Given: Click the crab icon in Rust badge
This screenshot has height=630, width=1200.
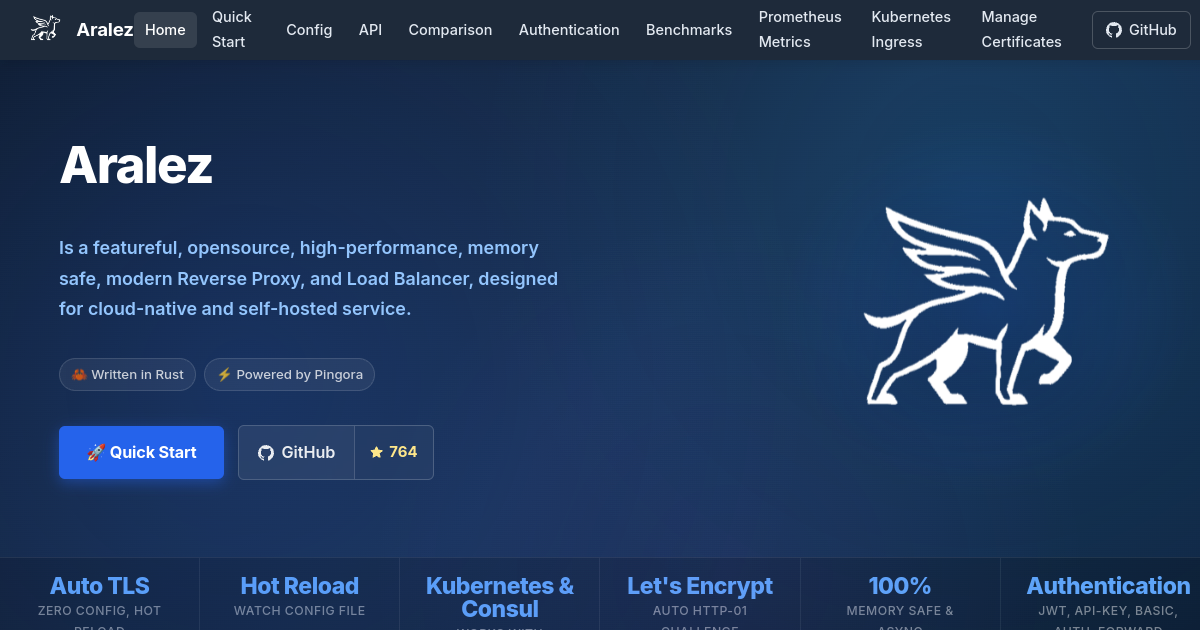Looking at the screenshot, I should 79,375.
